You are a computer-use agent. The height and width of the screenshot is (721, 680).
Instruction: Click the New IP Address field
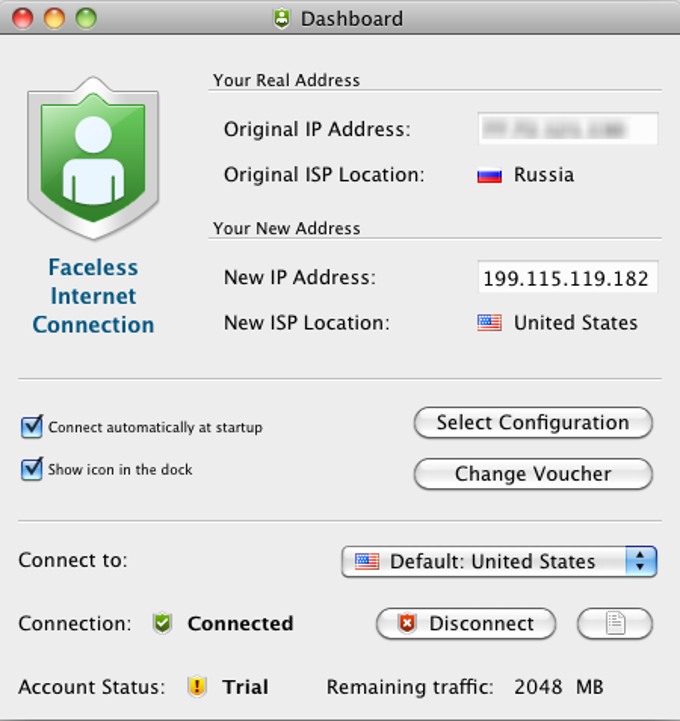pos(567,278)
